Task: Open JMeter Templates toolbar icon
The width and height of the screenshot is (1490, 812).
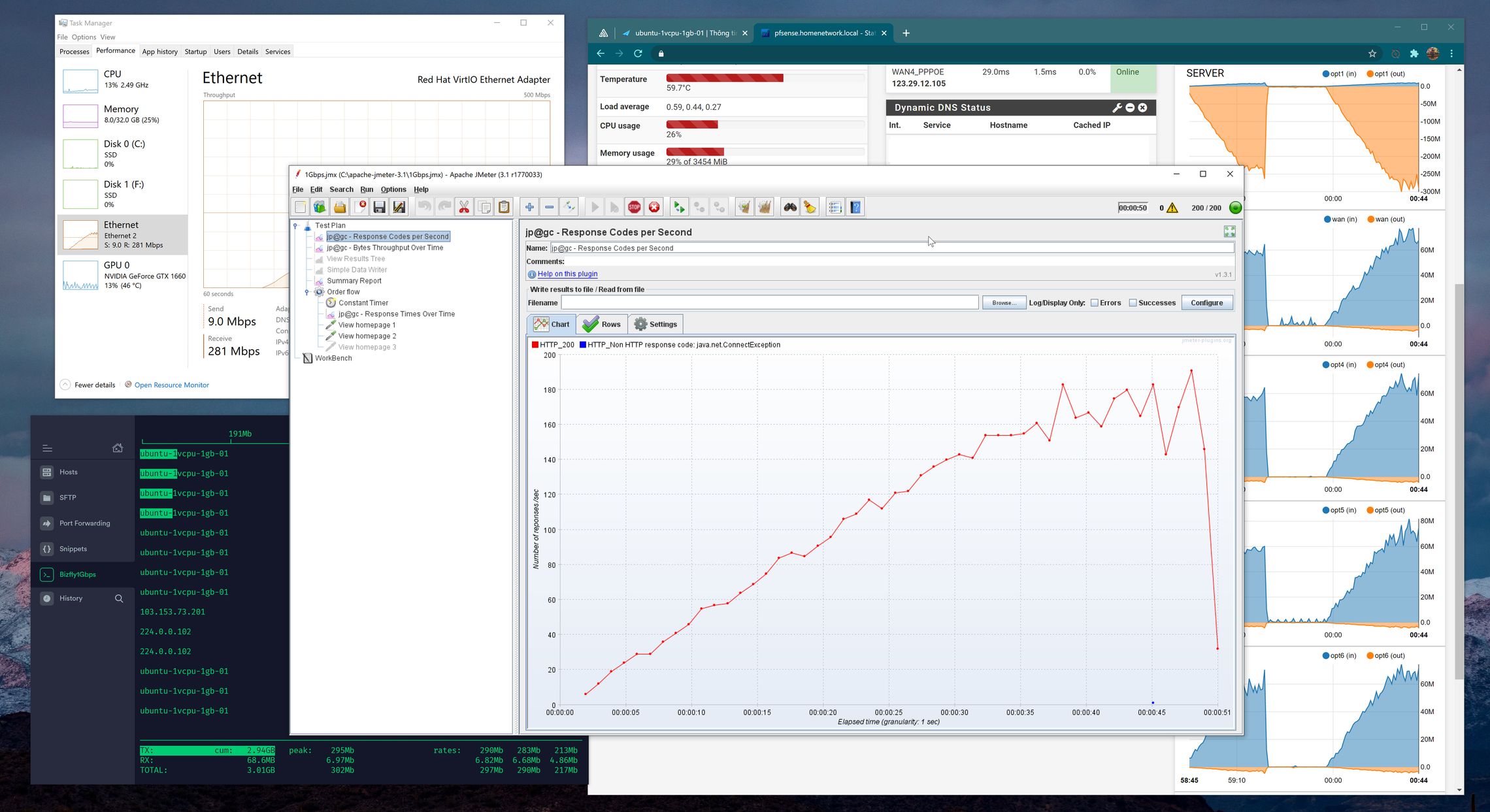Action: click(320, 207)
